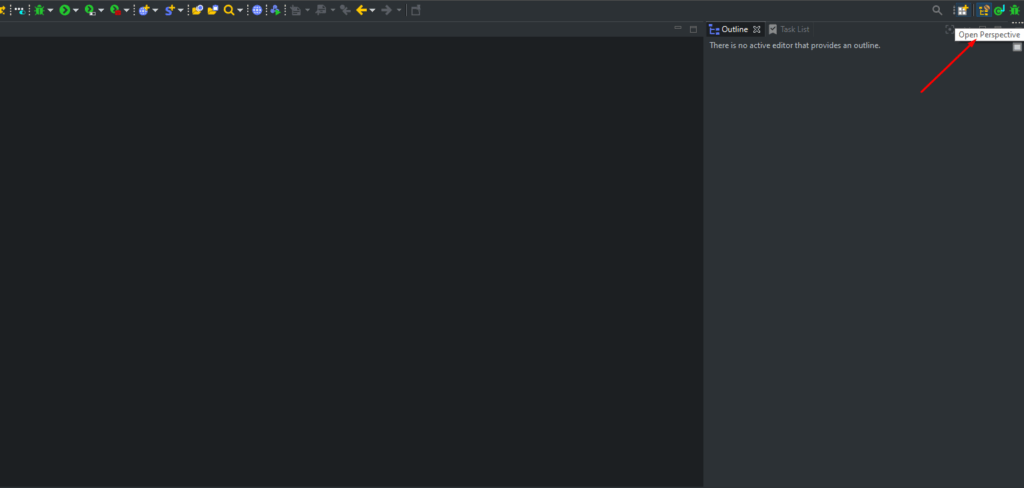
Task: Close the Outline view tab
Action: point(757,30)
